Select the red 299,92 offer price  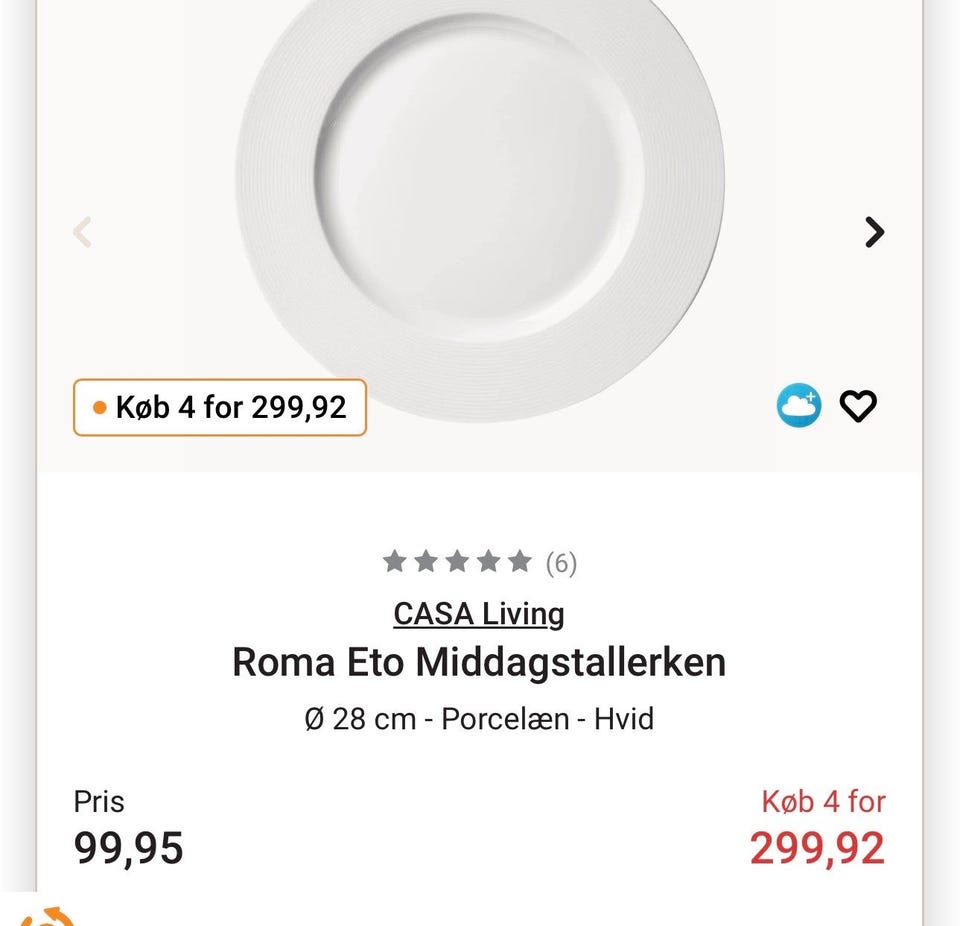[818, 849]
